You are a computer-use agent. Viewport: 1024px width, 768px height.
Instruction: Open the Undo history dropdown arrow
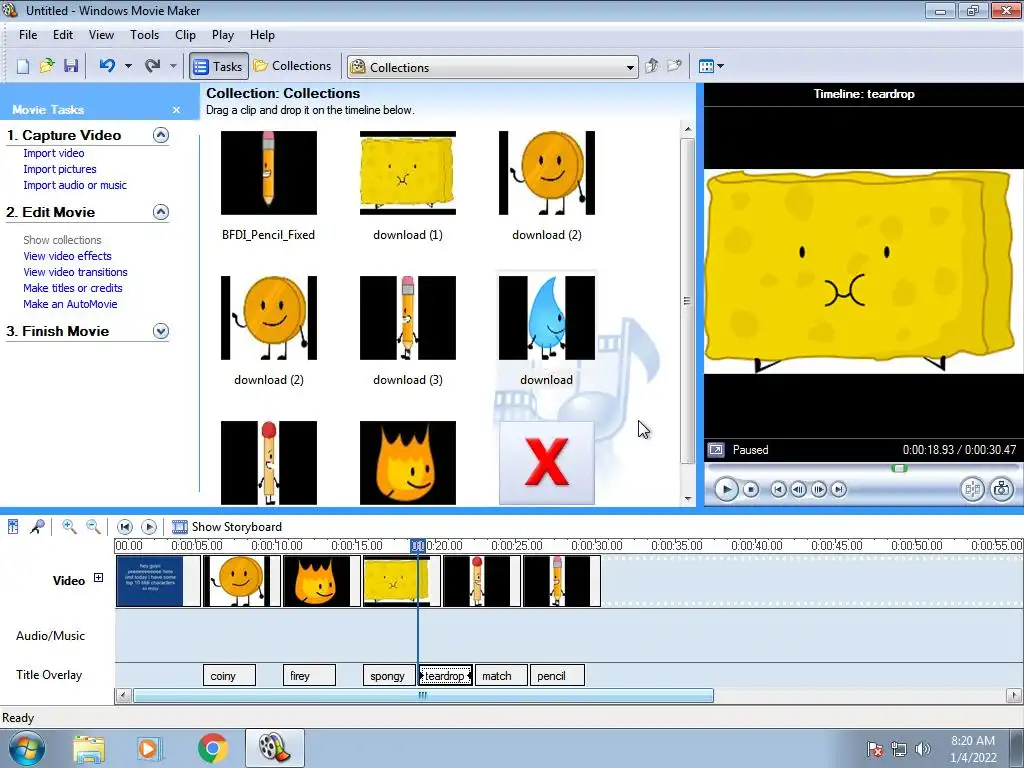click(128, 66)
